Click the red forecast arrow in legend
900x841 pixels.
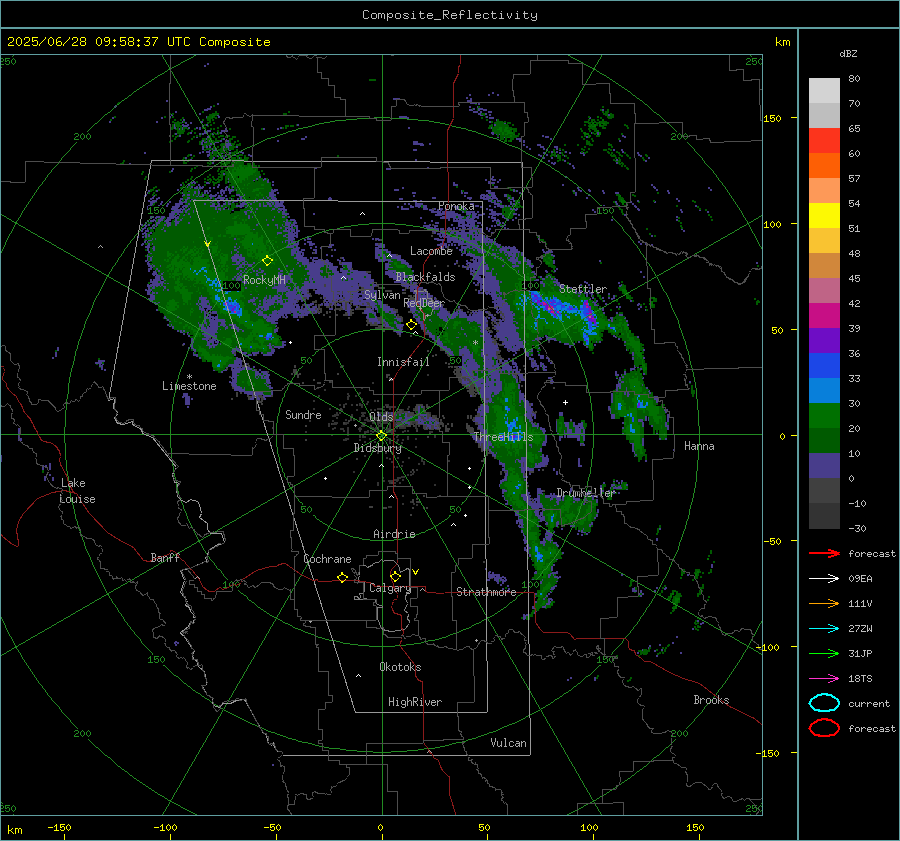tap(824, 553)
